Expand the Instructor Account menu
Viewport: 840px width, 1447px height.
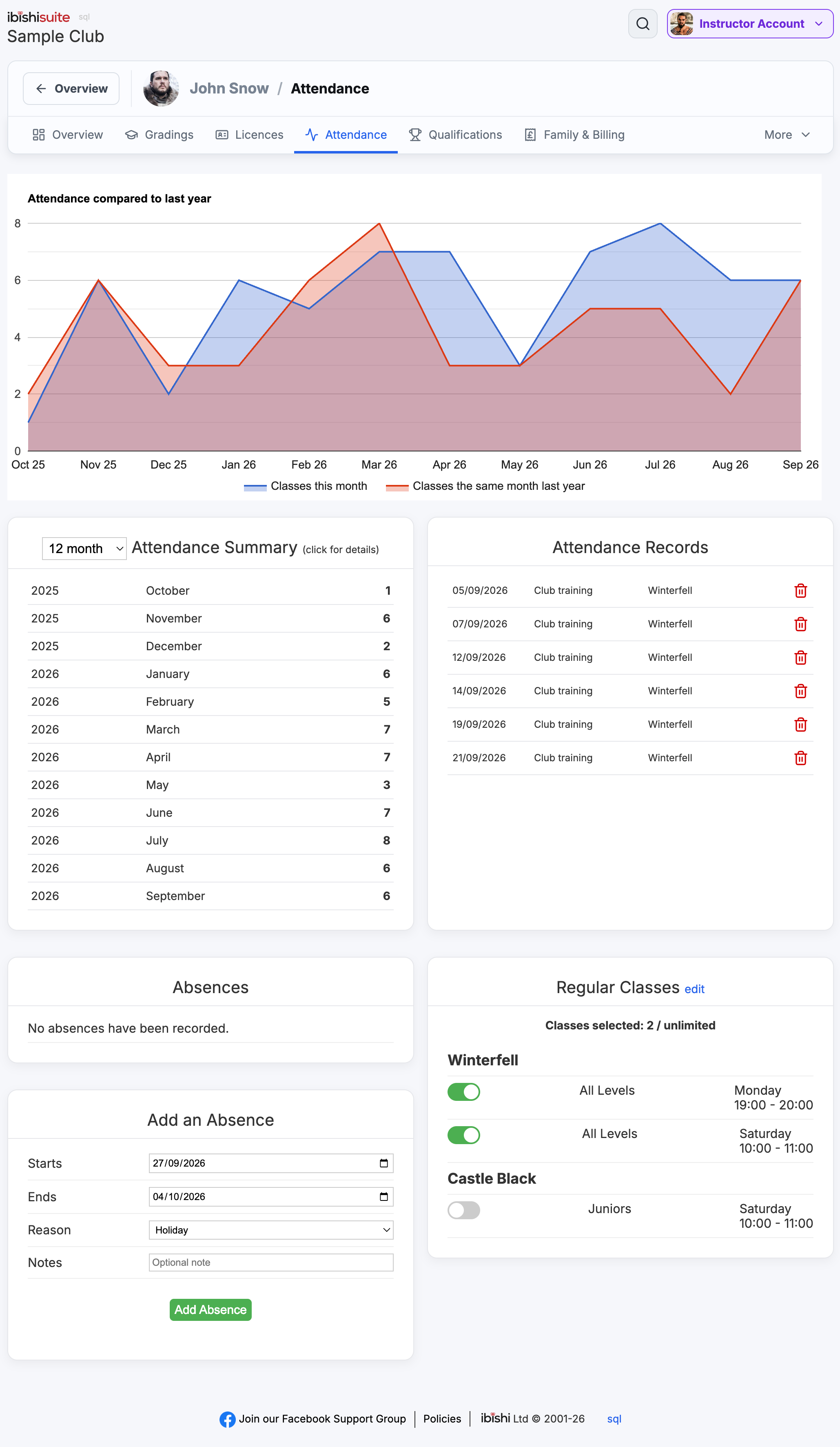(750, 24)
